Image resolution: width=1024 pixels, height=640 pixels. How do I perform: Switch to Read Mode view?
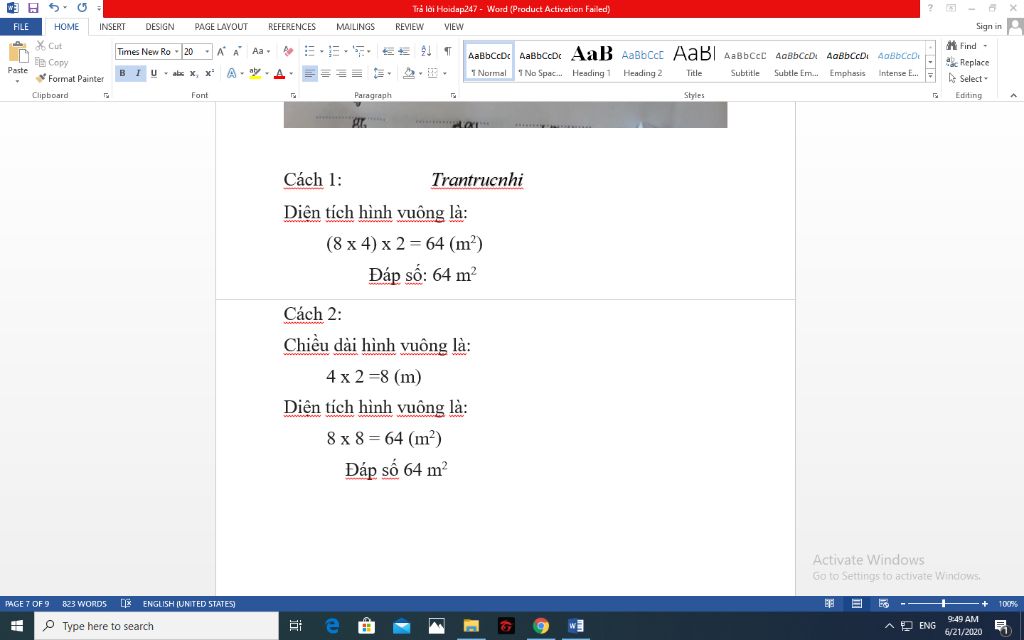pos(829,603)
